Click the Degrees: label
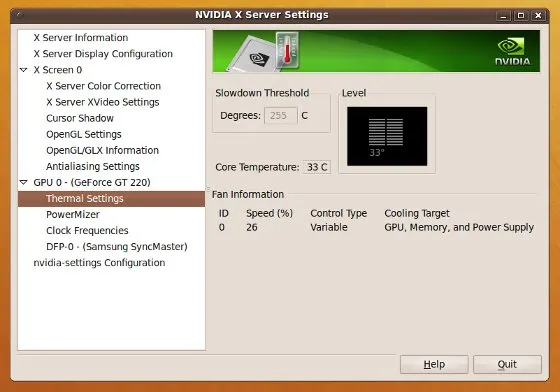560x392 pixels. point(240,116)
